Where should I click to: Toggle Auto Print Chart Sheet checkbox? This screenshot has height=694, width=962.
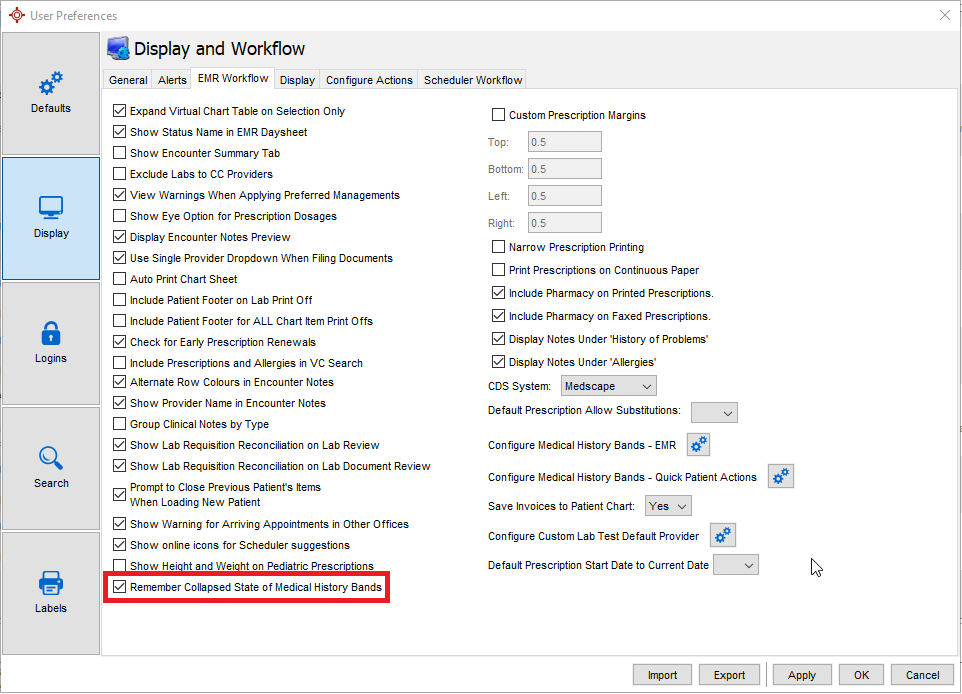coord(120,279)
